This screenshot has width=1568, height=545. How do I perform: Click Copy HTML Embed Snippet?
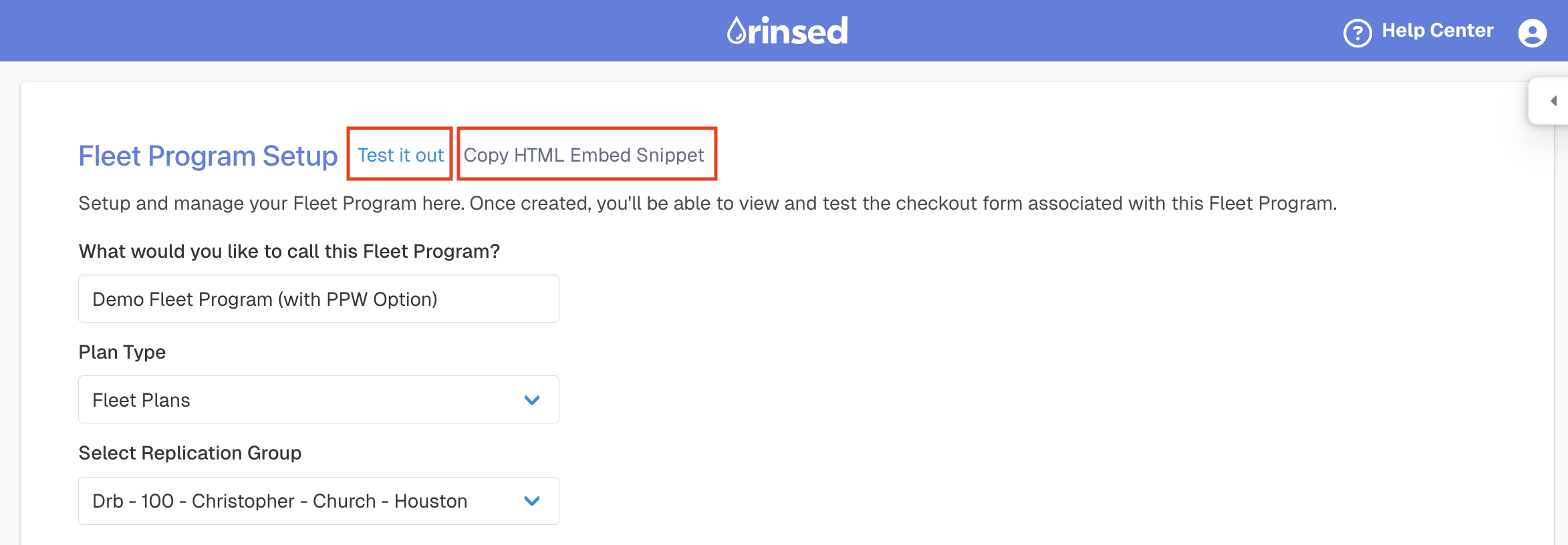pyautogui.click(x=585, y=155)
